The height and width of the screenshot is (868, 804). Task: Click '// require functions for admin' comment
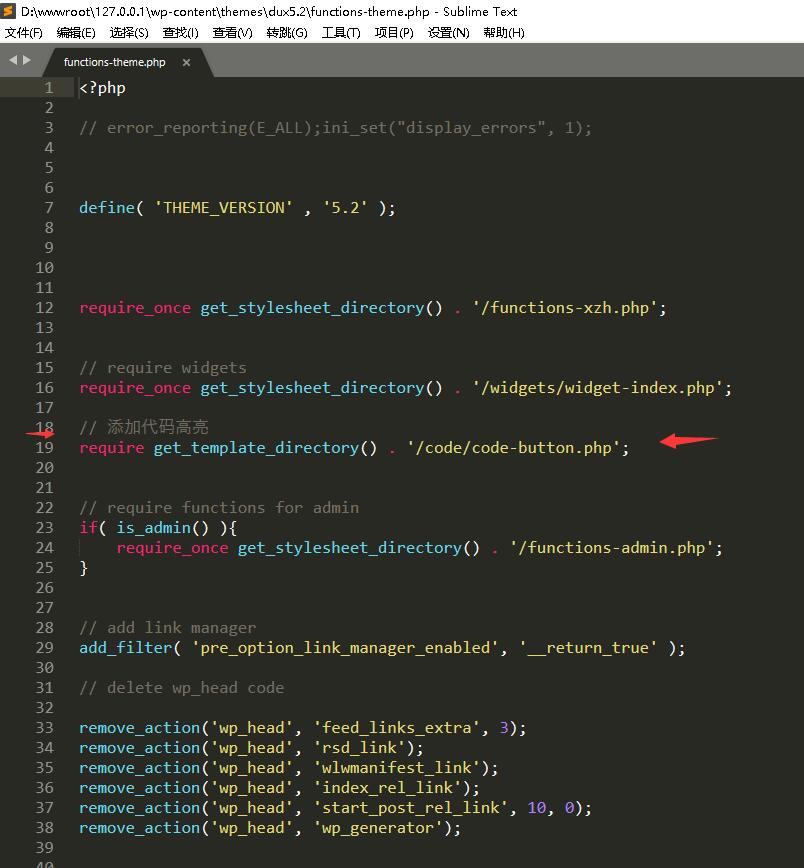tap(219, 508)
